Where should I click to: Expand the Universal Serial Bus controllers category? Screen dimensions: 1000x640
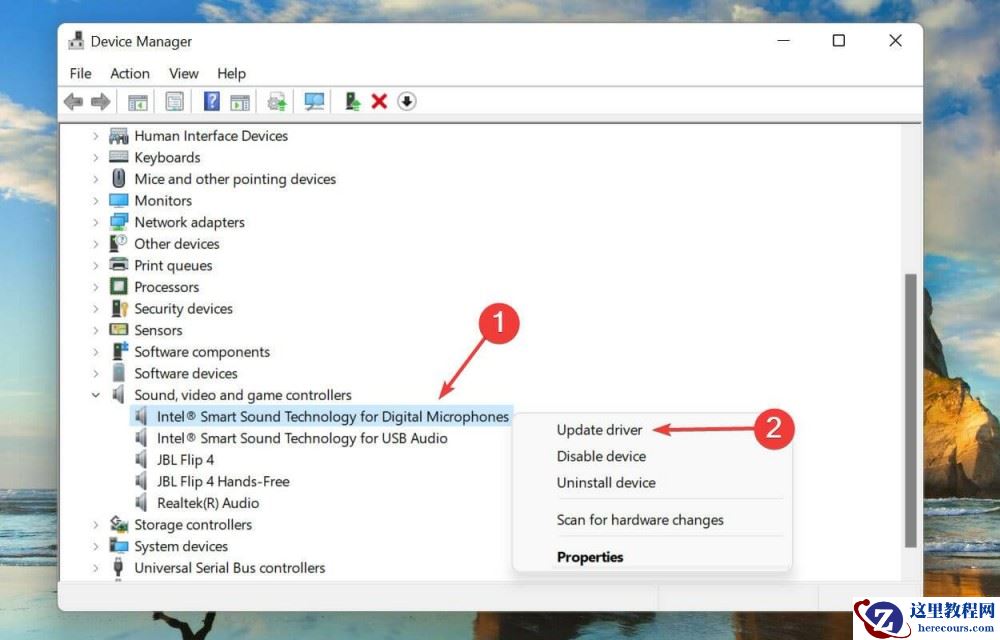pos(95,567)
